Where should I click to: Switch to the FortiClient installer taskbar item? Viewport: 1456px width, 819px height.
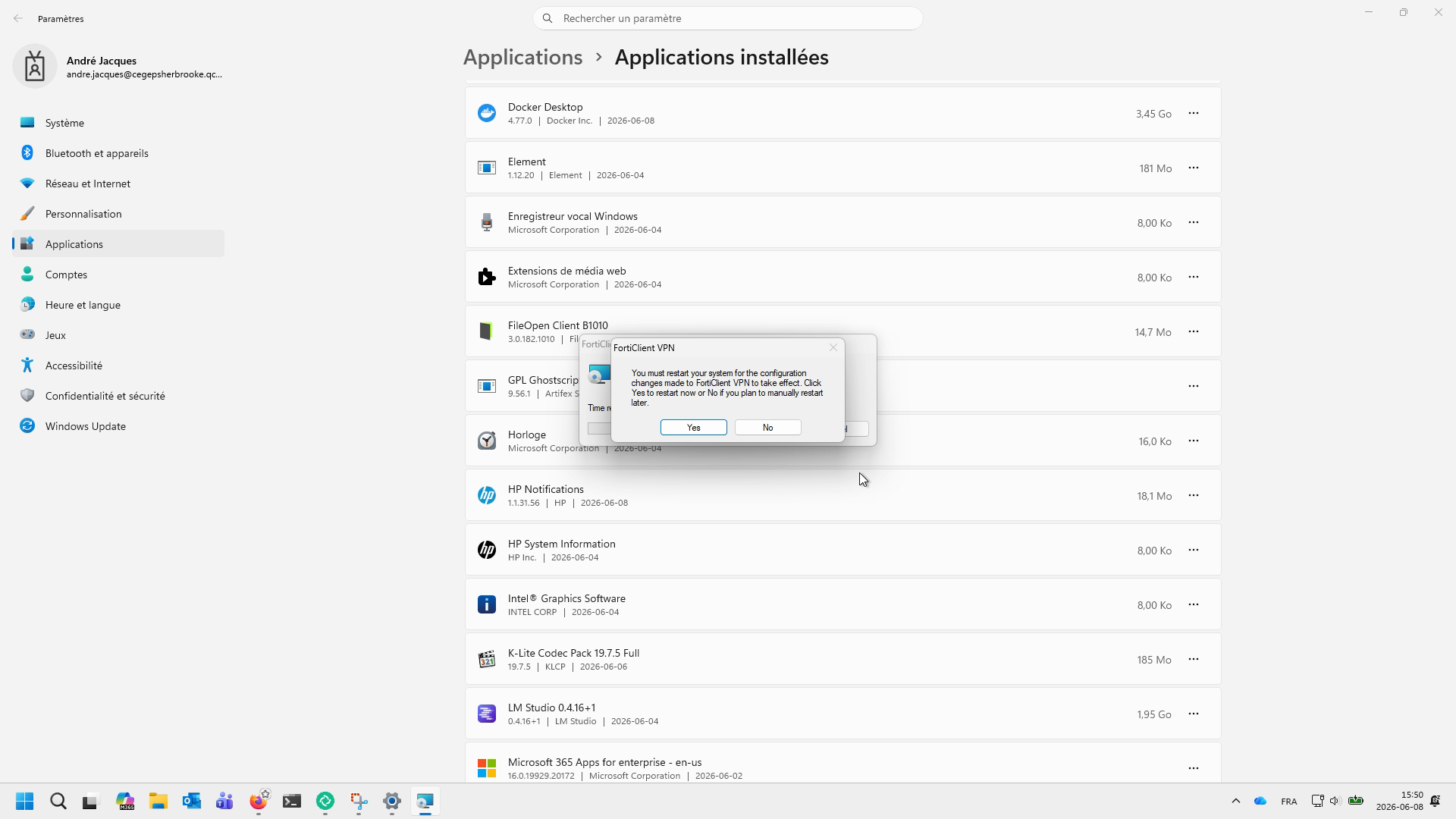425,802
